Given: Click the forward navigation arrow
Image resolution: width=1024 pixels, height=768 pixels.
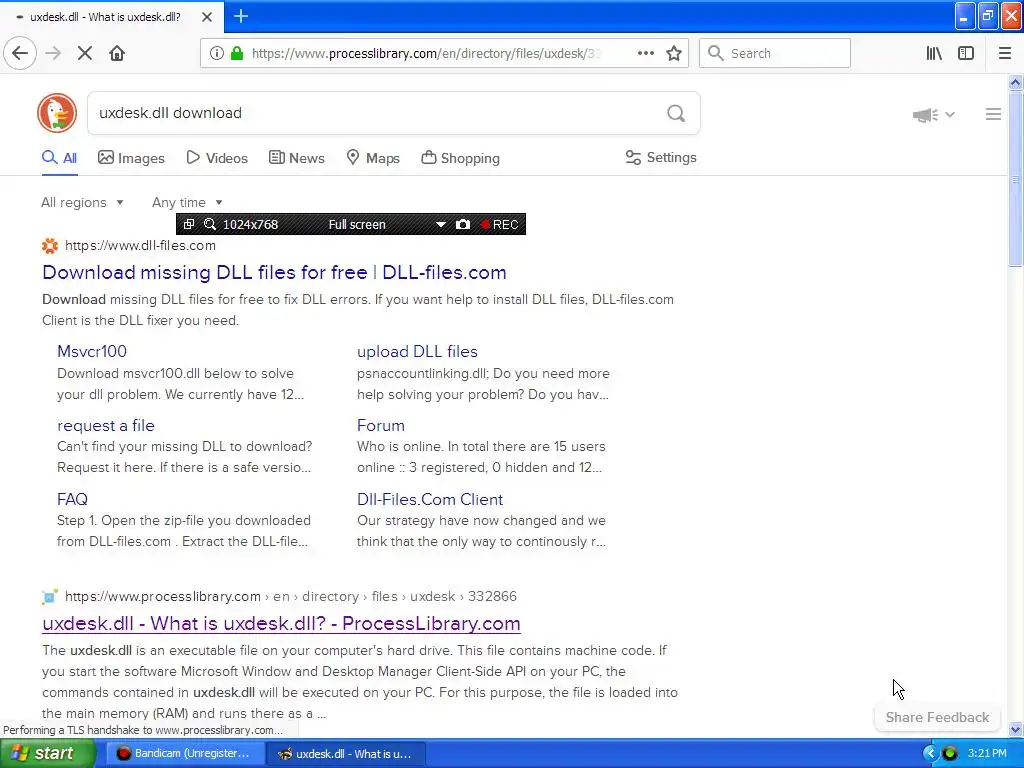Looking at the screenshot, I should point(53,53).
